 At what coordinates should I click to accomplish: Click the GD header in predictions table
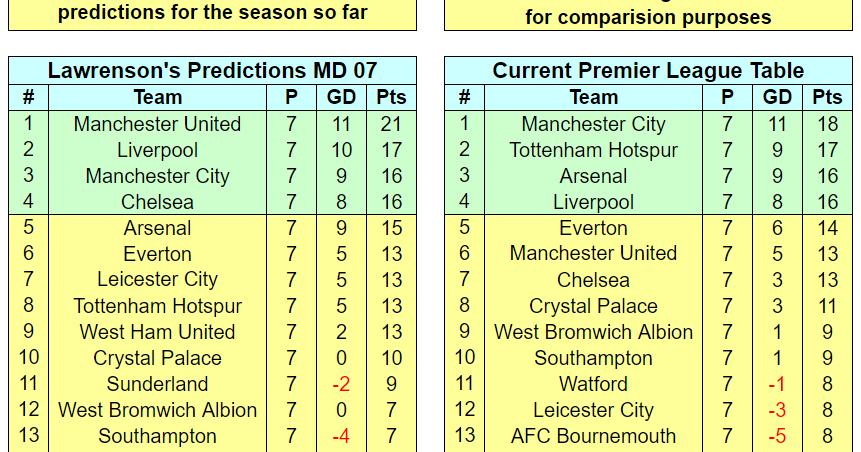341,97
